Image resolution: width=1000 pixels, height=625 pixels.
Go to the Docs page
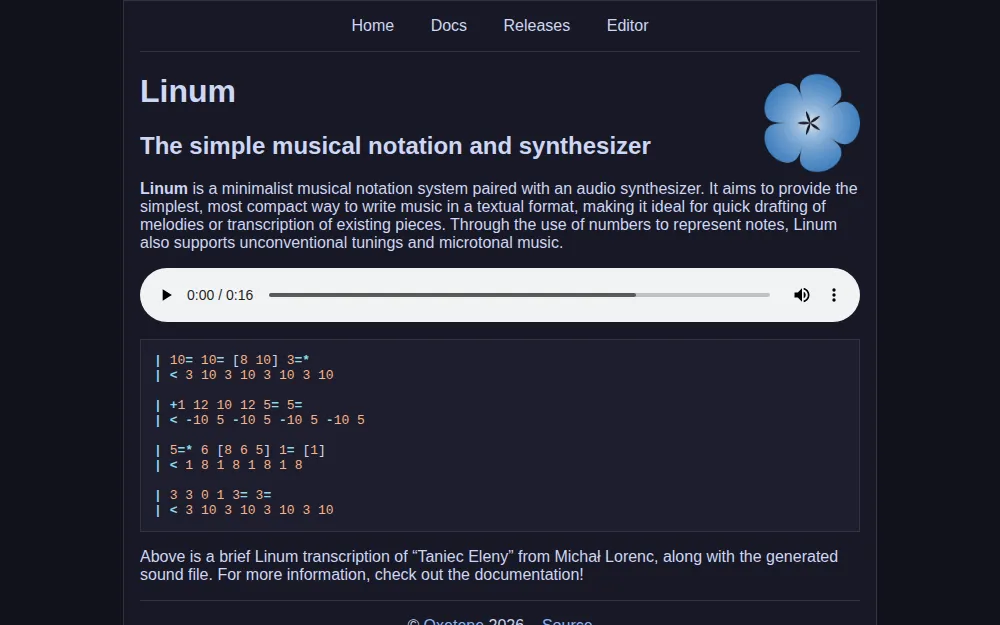tap(449, 26)
